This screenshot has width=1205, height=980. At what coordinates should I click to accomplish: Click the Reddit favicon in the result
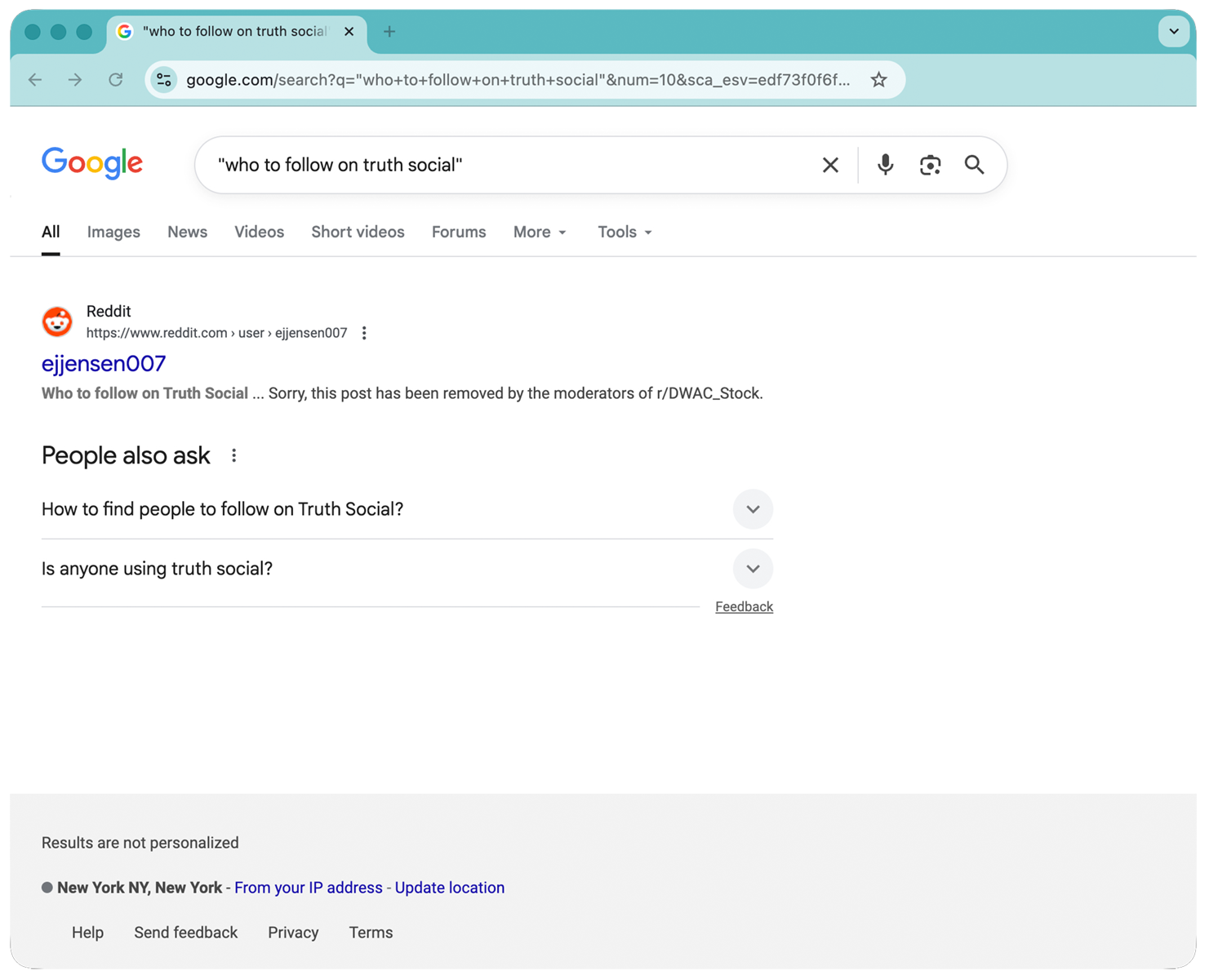point(57,321)
